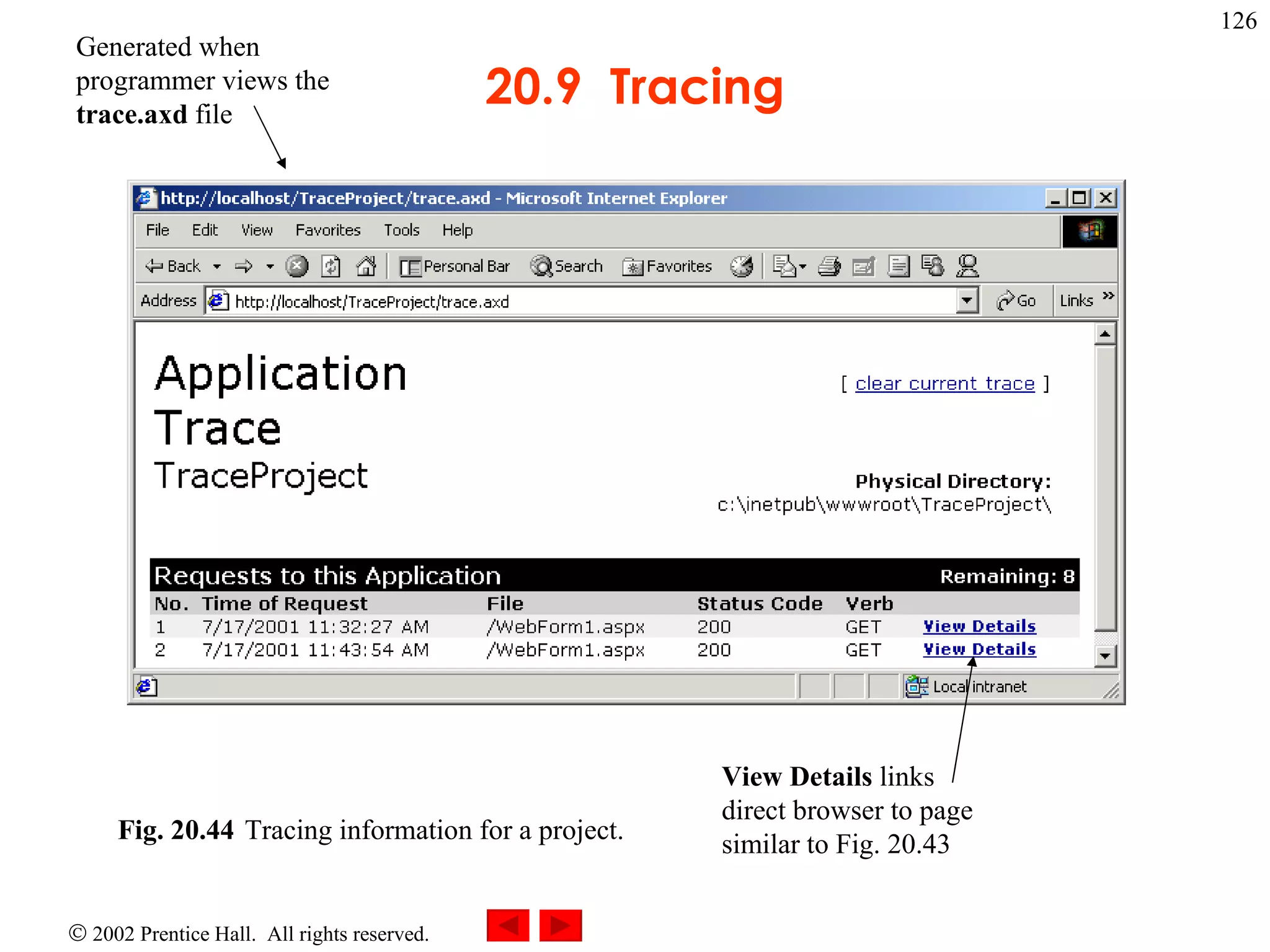1270x952 pixels.
Task: Open the Favorites menu
Action: [328, 231]
